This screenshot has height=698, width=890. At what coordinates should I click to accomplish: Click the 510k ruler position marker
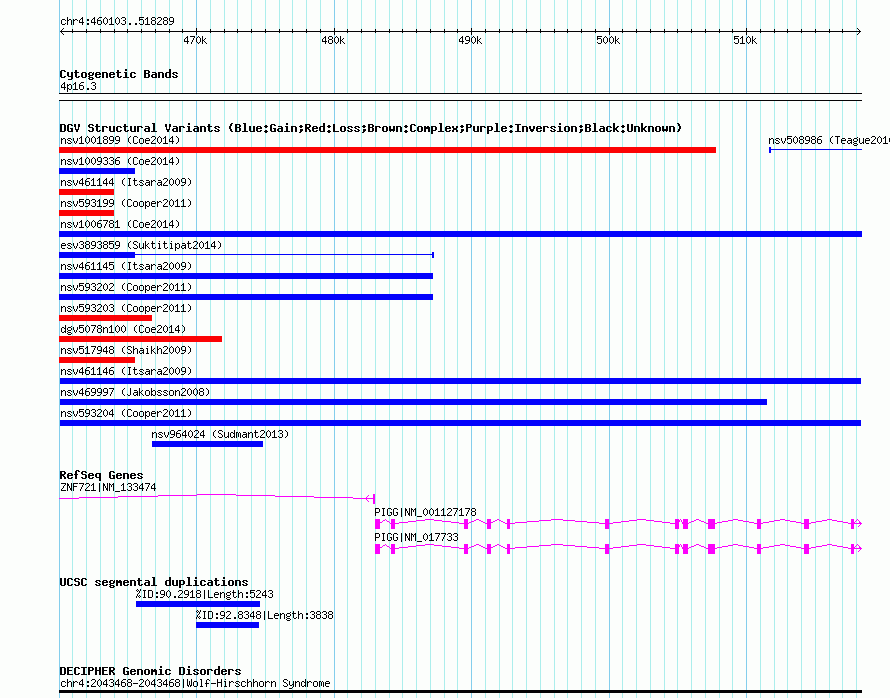pos(745,41)
